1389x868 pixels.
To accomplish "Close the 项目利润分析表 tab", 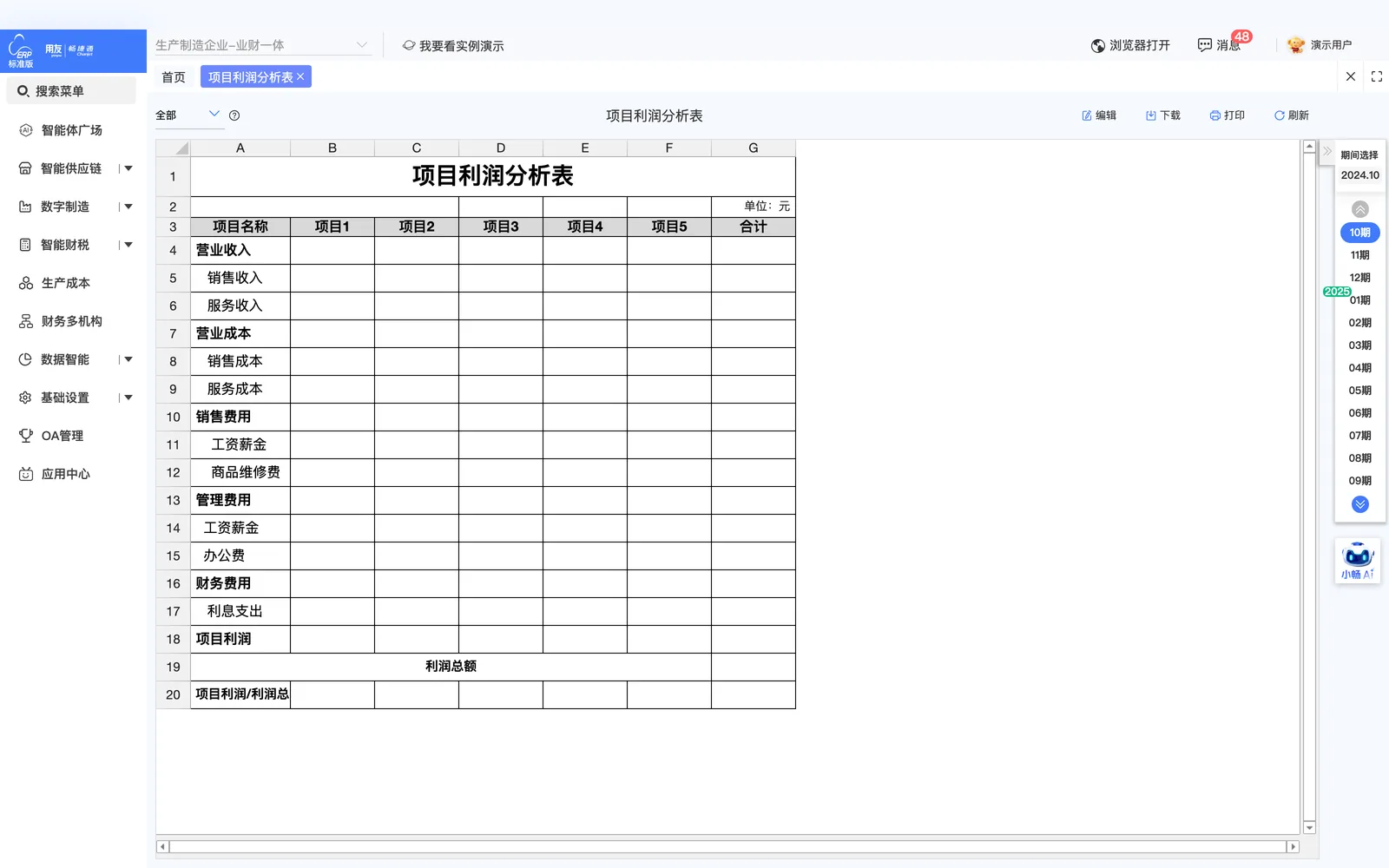I will click(x=301, y=77).
